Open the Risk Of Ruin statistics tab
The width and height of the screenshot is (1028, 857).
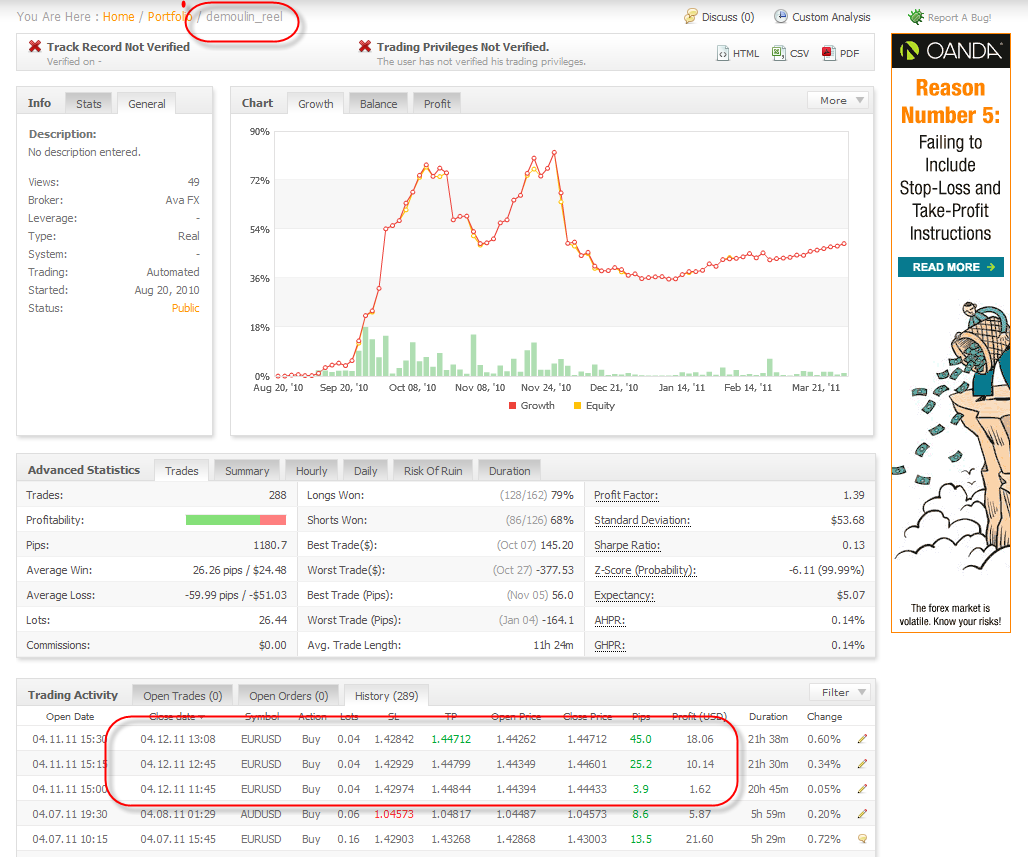point(432,471)
